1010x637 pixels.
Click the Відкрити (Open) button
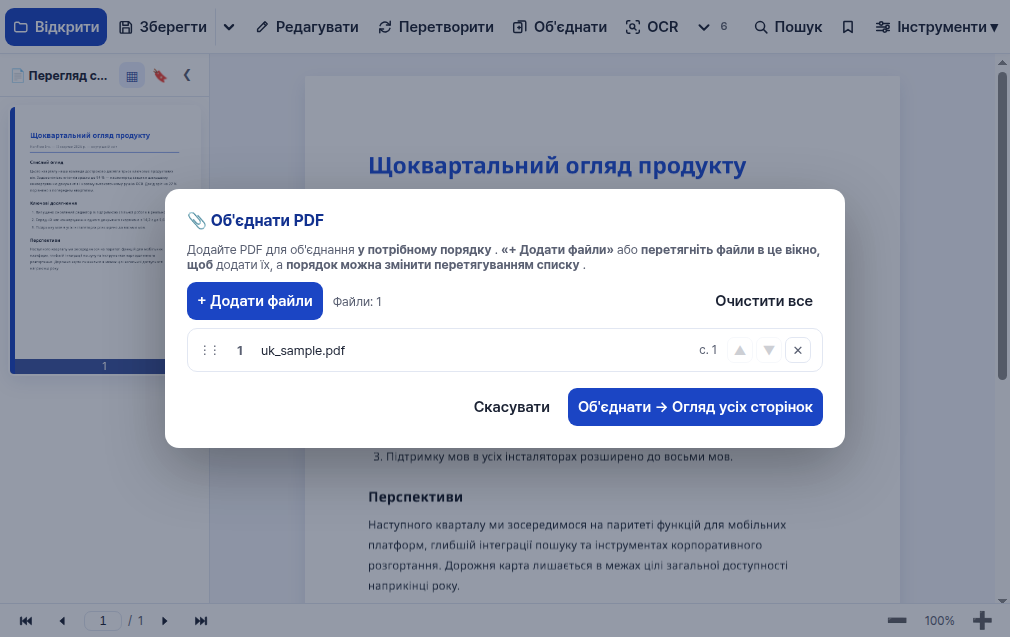tap(56, 27)
